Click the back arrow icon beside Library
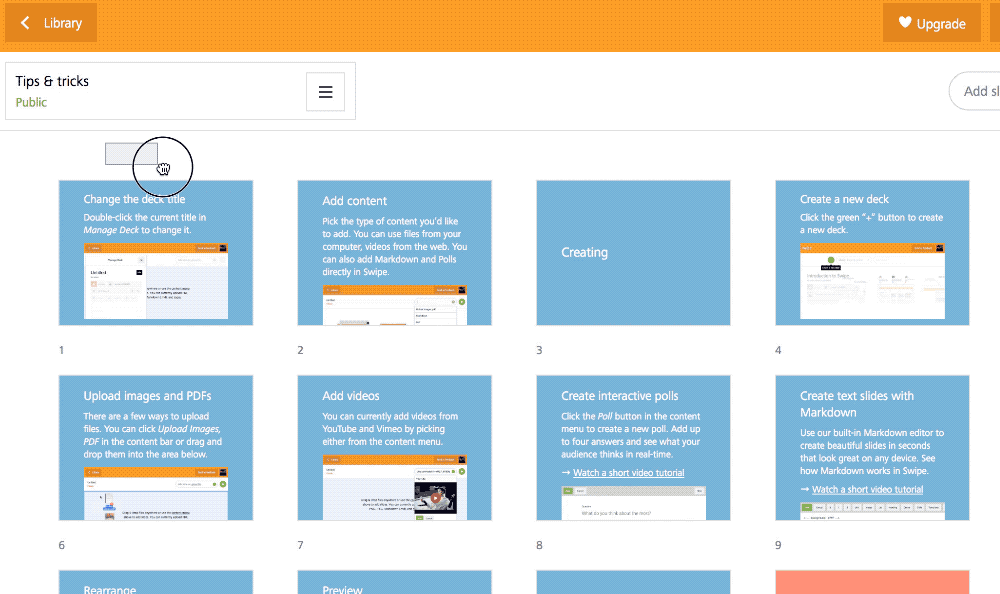1000x594 pixels. 25,23
